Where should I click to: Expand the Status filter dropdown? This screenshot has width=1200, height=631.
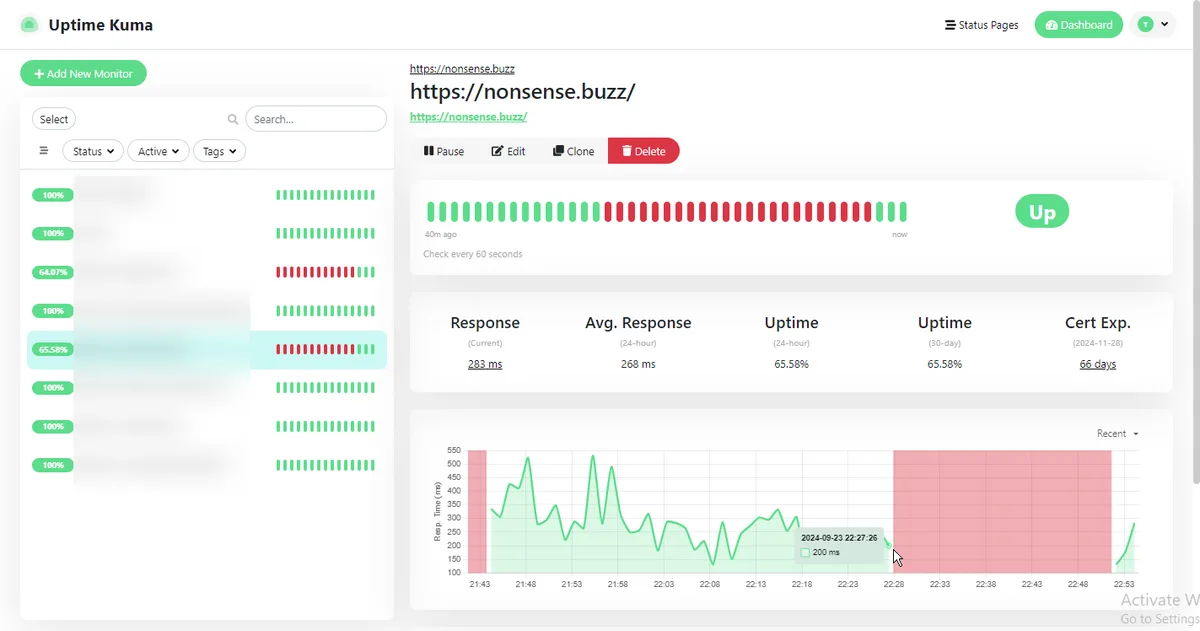93,151
